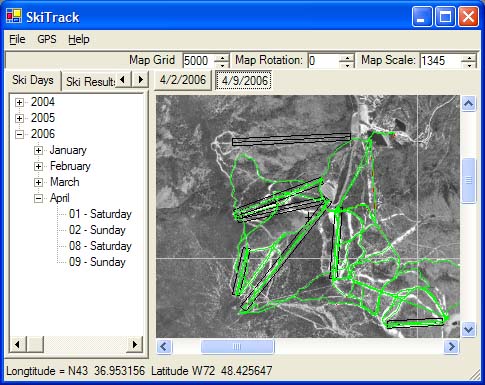
Task: Decrease the Map Scale value
Action: 469,65
